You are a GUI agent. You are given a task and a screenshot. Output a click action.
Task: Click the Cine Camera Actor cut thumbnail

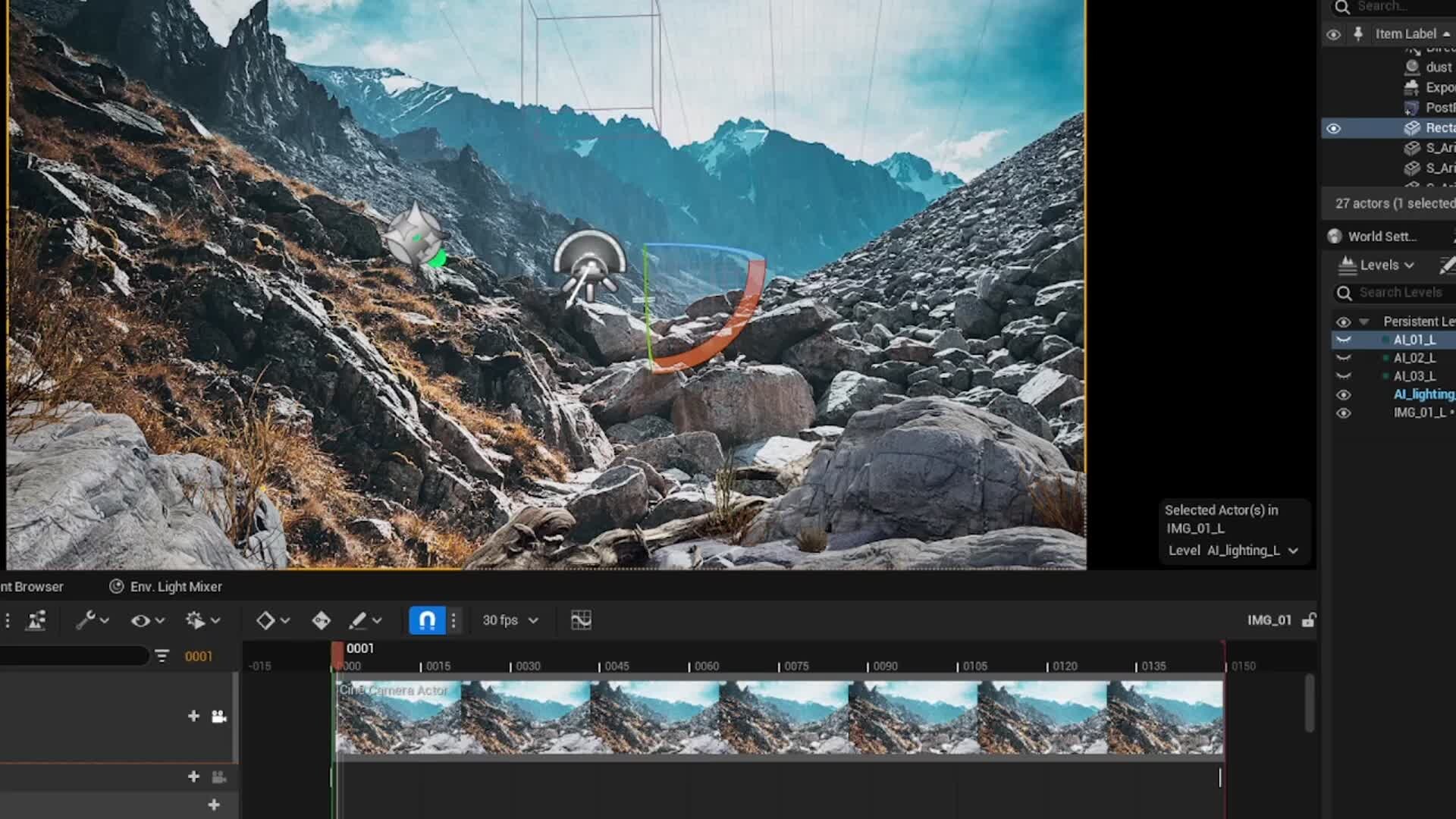point(780,717)
